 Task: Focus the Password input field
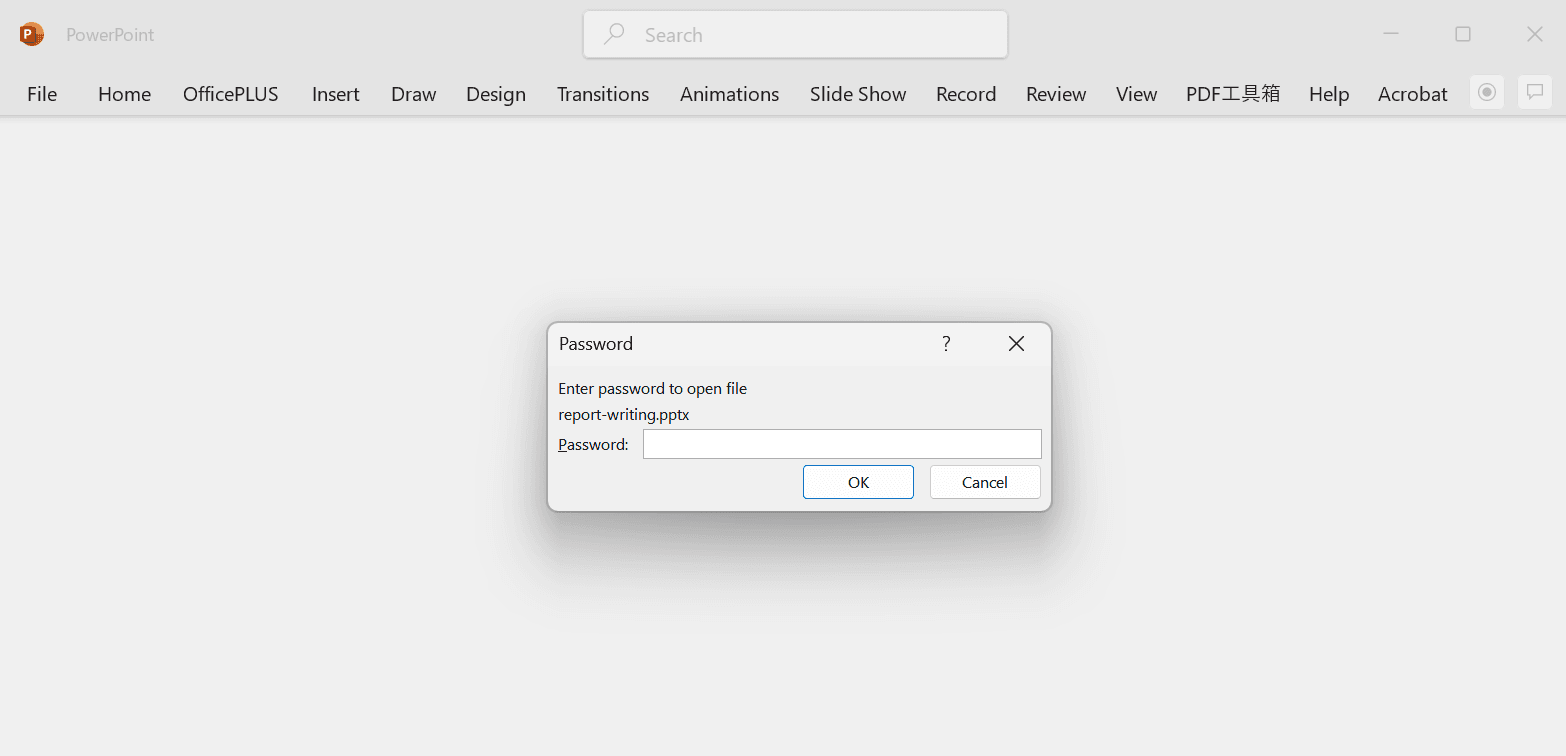pos(842,444)
